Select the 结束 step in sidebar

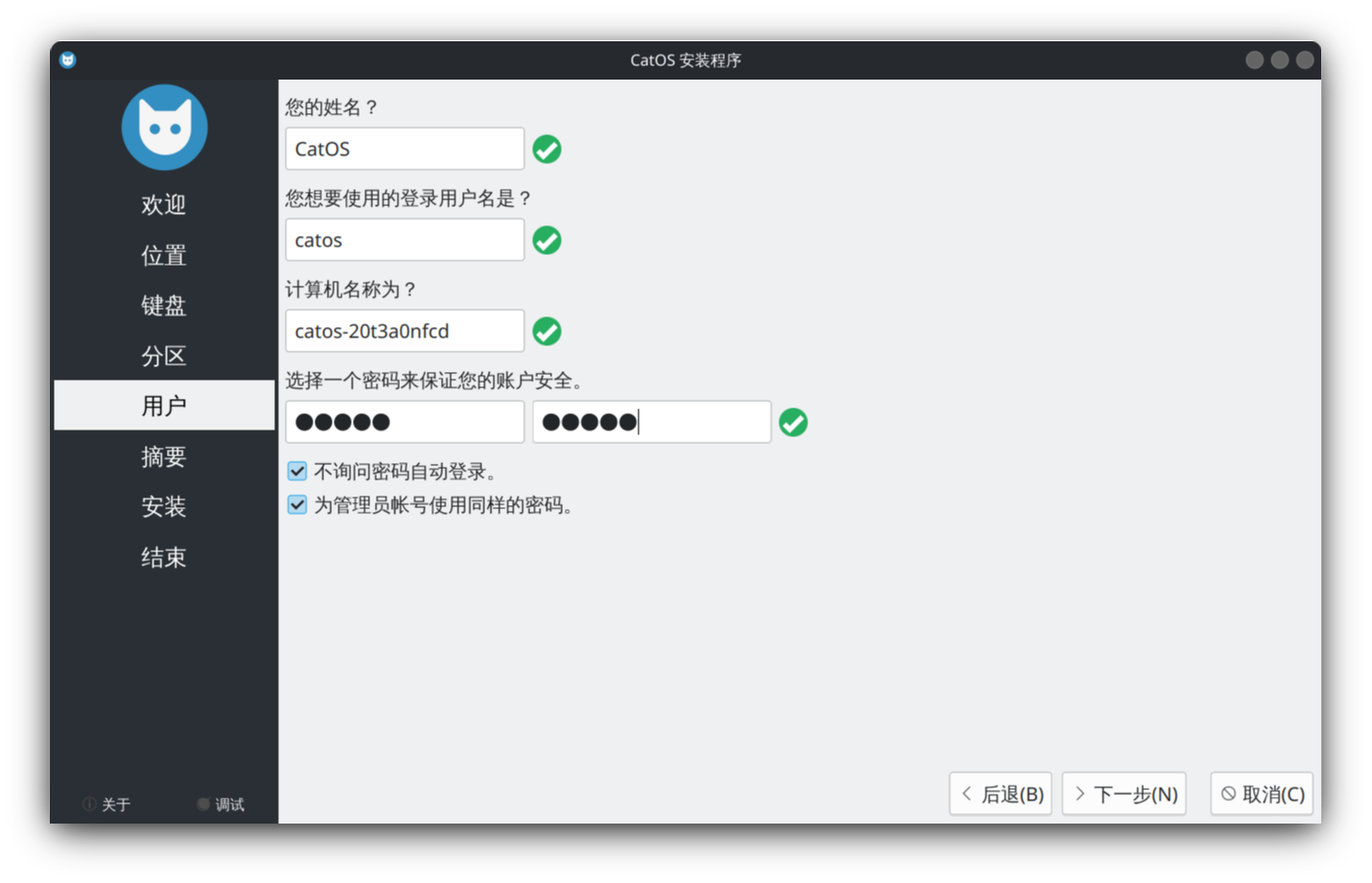pos(164,557)
